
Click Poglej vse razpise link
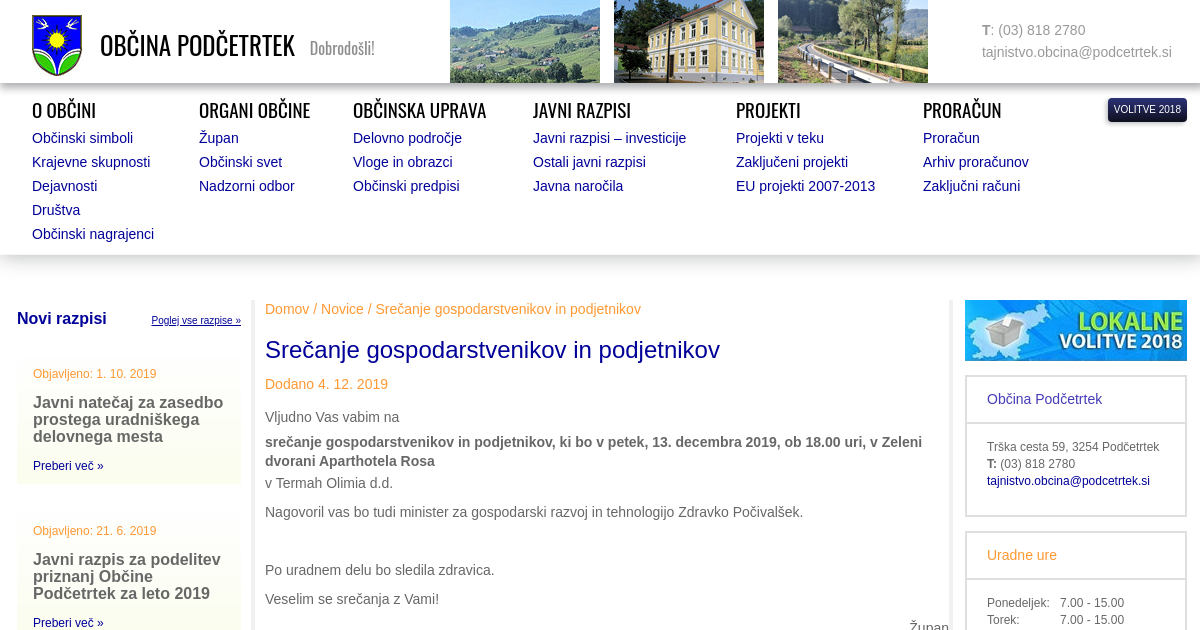click(196, 321)
